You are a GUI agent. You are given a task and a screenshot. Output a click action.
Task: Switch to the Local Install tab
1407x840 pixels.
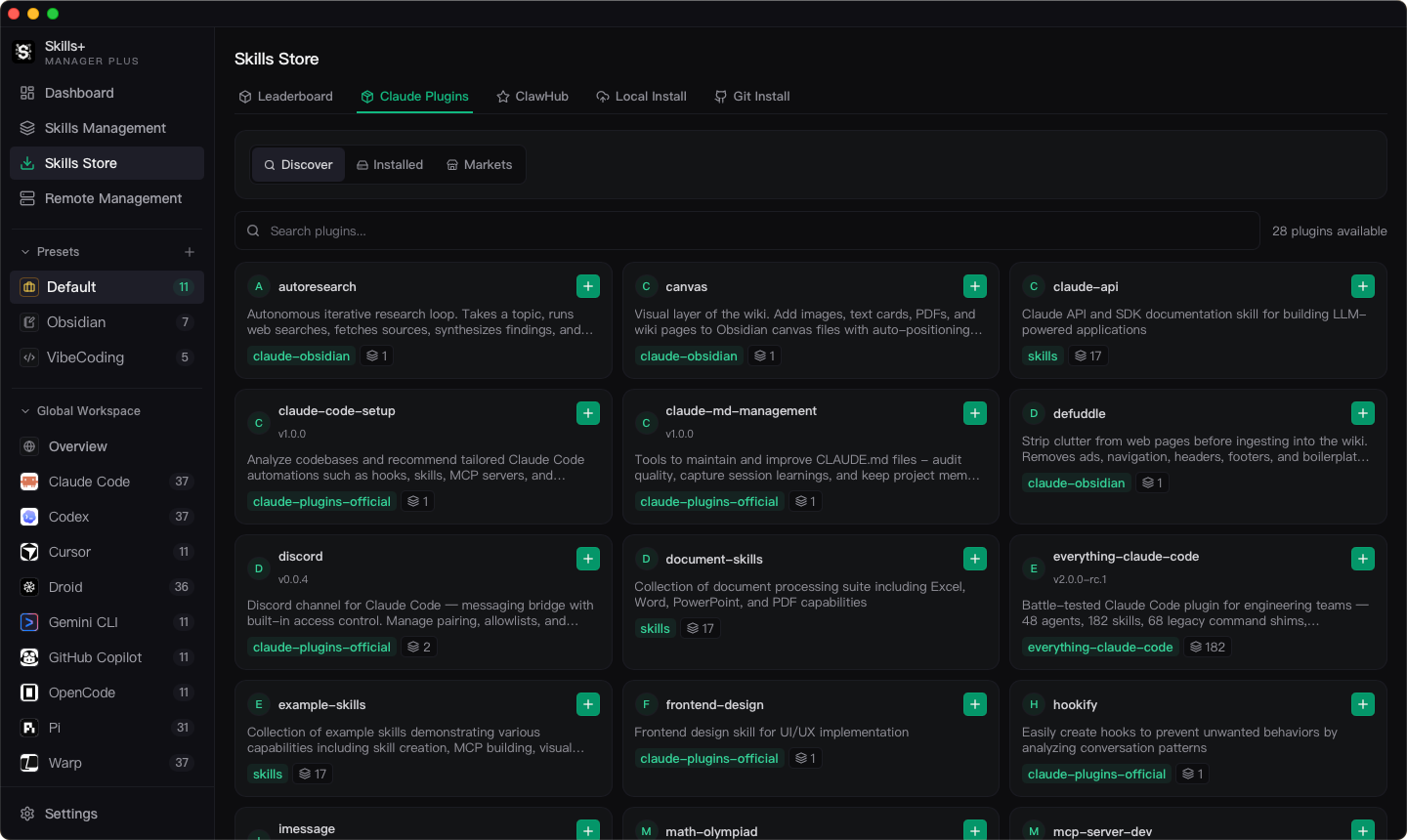(641, 97)
